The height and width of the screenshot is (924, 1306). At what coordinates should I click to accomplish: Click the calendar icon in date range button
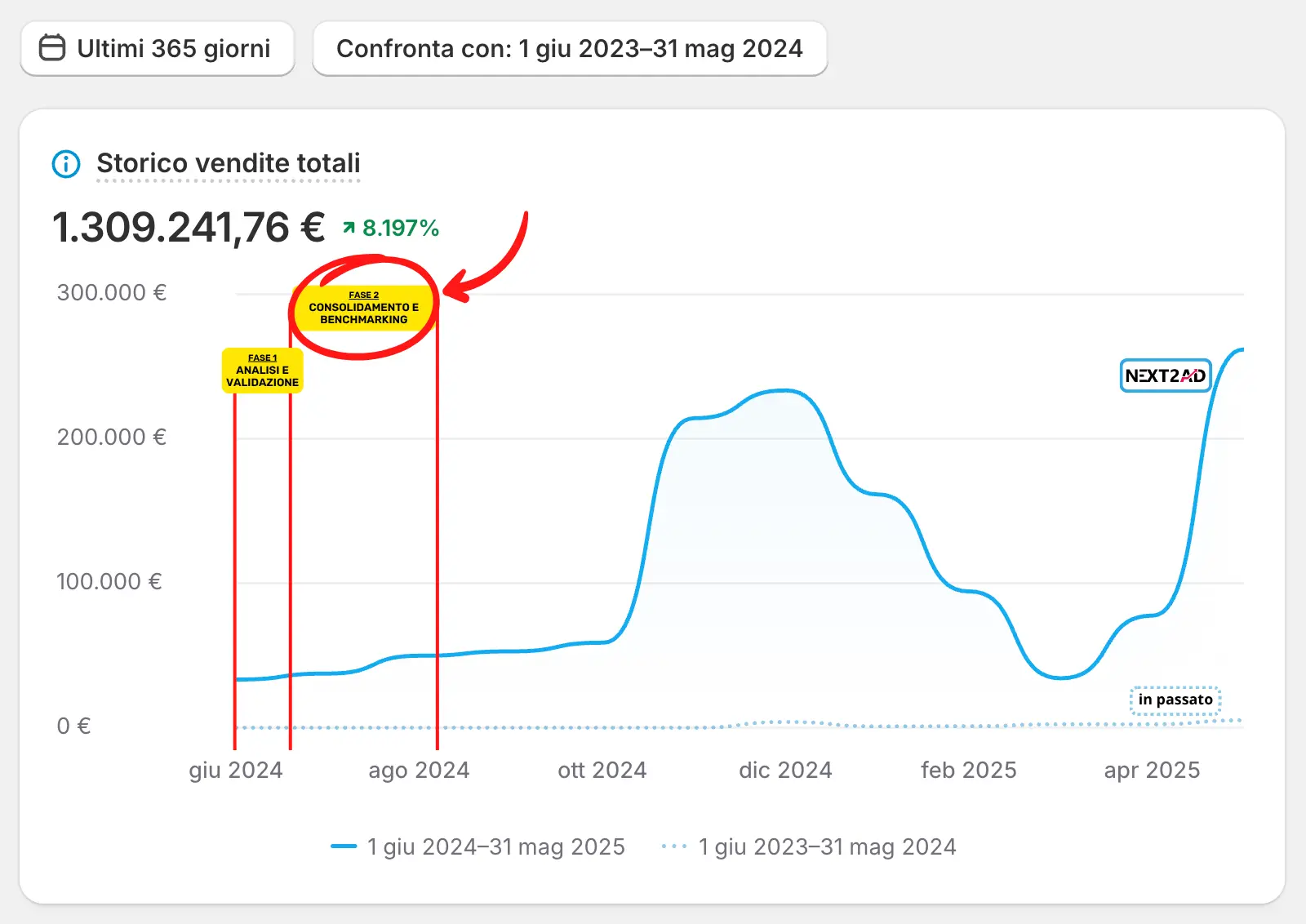point(52,48)
